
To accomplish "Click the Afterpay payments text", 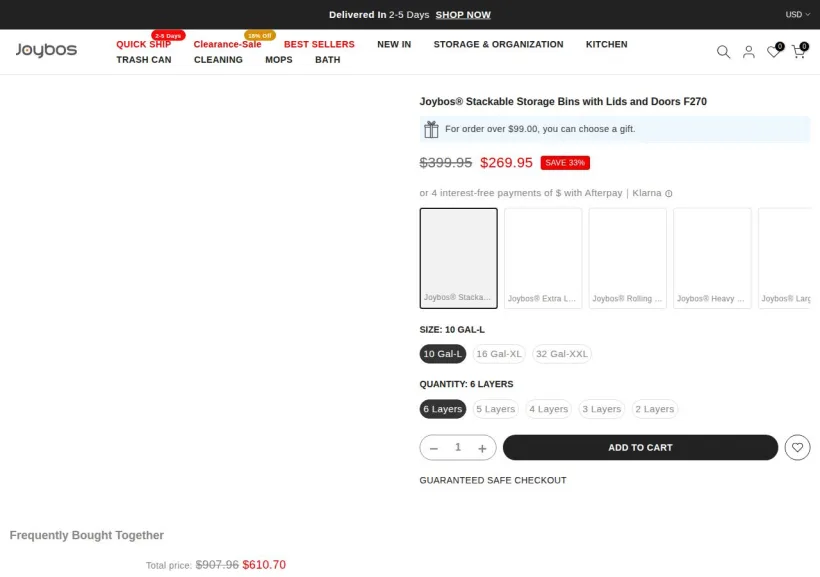I will [540, 193].
